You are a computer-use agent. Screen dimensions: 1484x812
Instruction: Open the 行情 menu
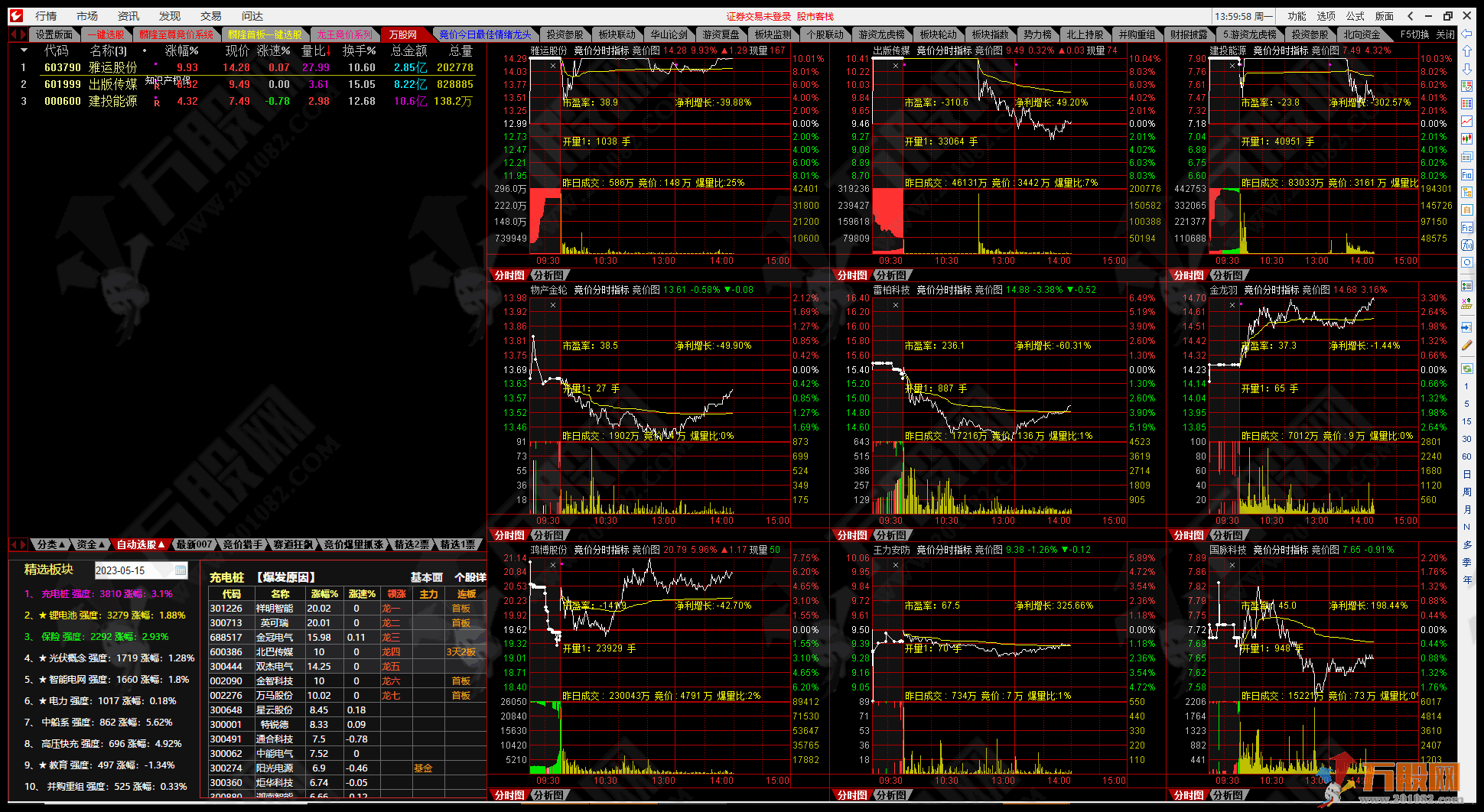coord(46,16)
